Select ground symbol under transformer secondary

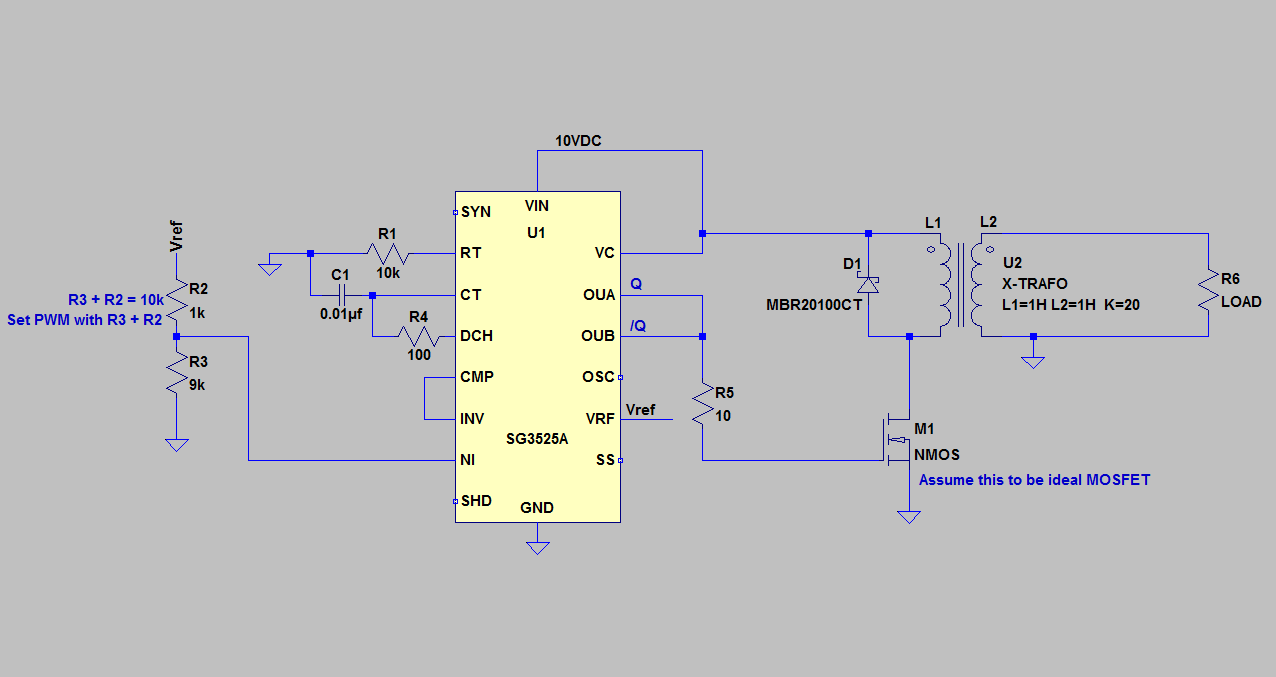pos(1033,361)
